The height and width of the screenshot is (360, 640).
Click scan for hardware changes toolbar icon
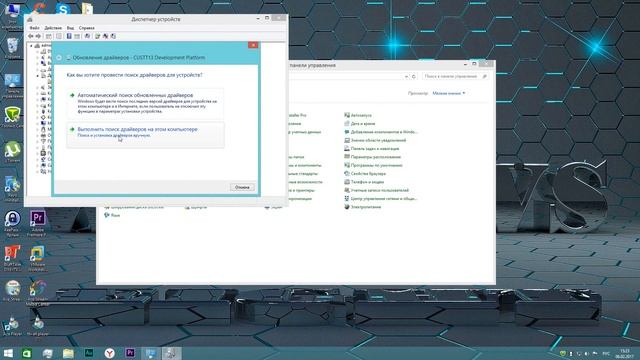(87, 36)
